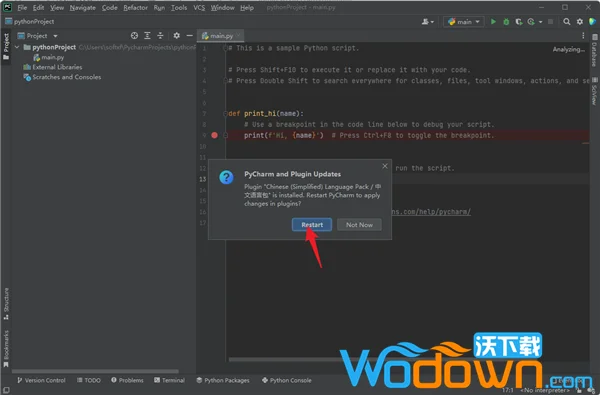The height and width of the screenshot is (395, 600).
Task: Open the Project view selector dropdown
Action: [37, 36]
